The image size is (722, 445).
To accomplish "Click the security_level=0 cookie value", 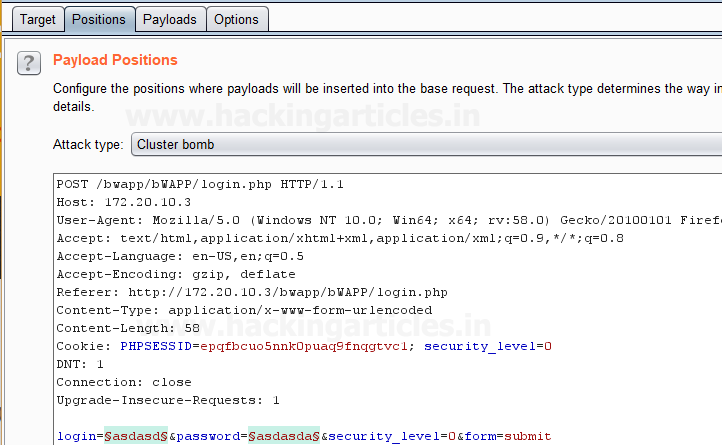I will (x=488, y=346).
